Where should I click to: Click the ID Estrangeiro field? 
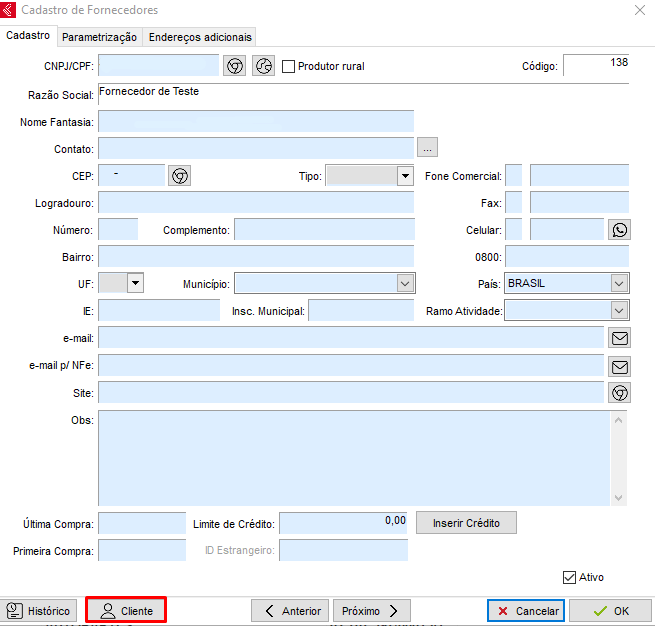(344, 550)
